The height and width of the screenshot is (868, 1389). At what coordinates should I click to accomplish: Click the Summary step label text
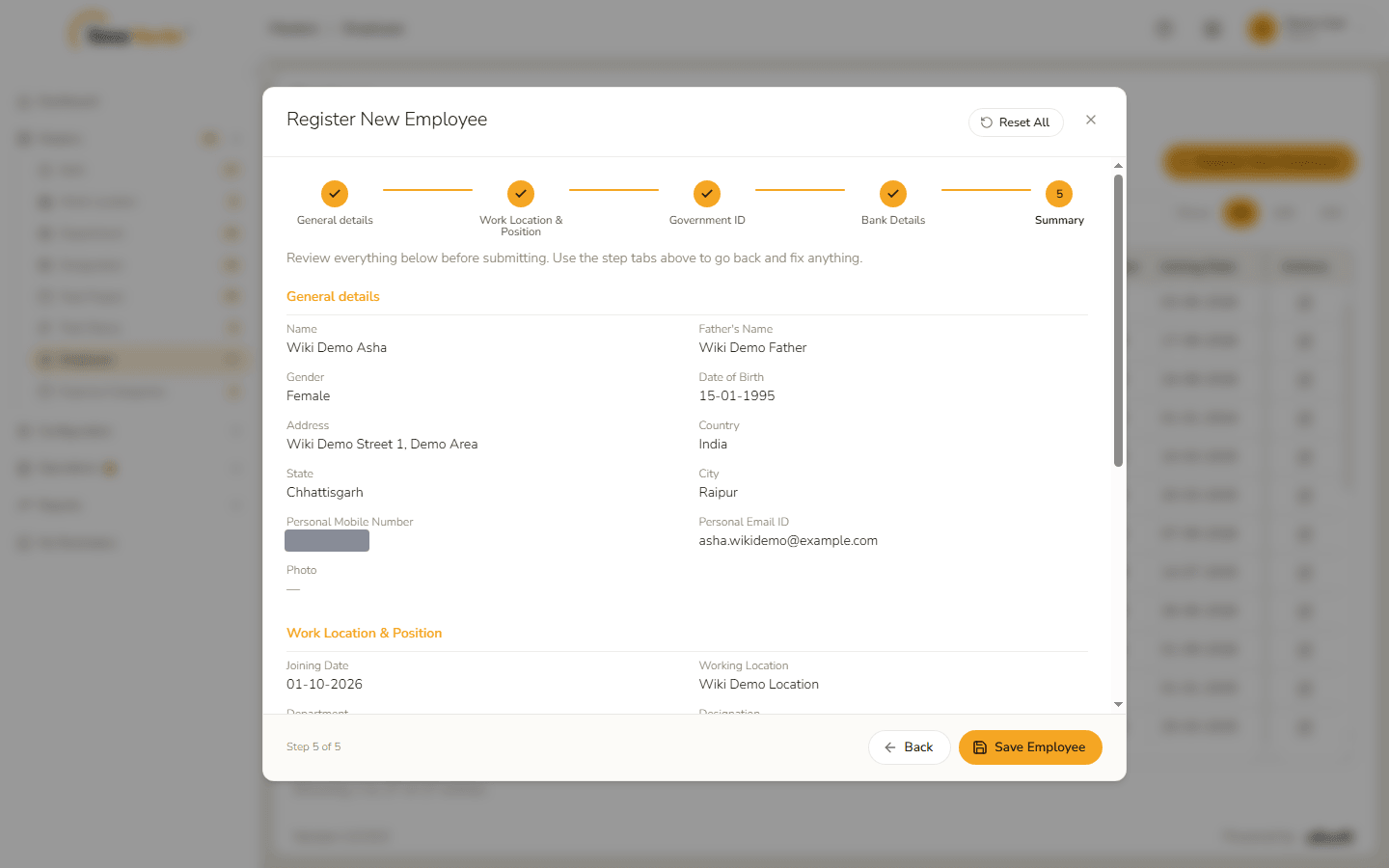click(x=1059, y=220)
